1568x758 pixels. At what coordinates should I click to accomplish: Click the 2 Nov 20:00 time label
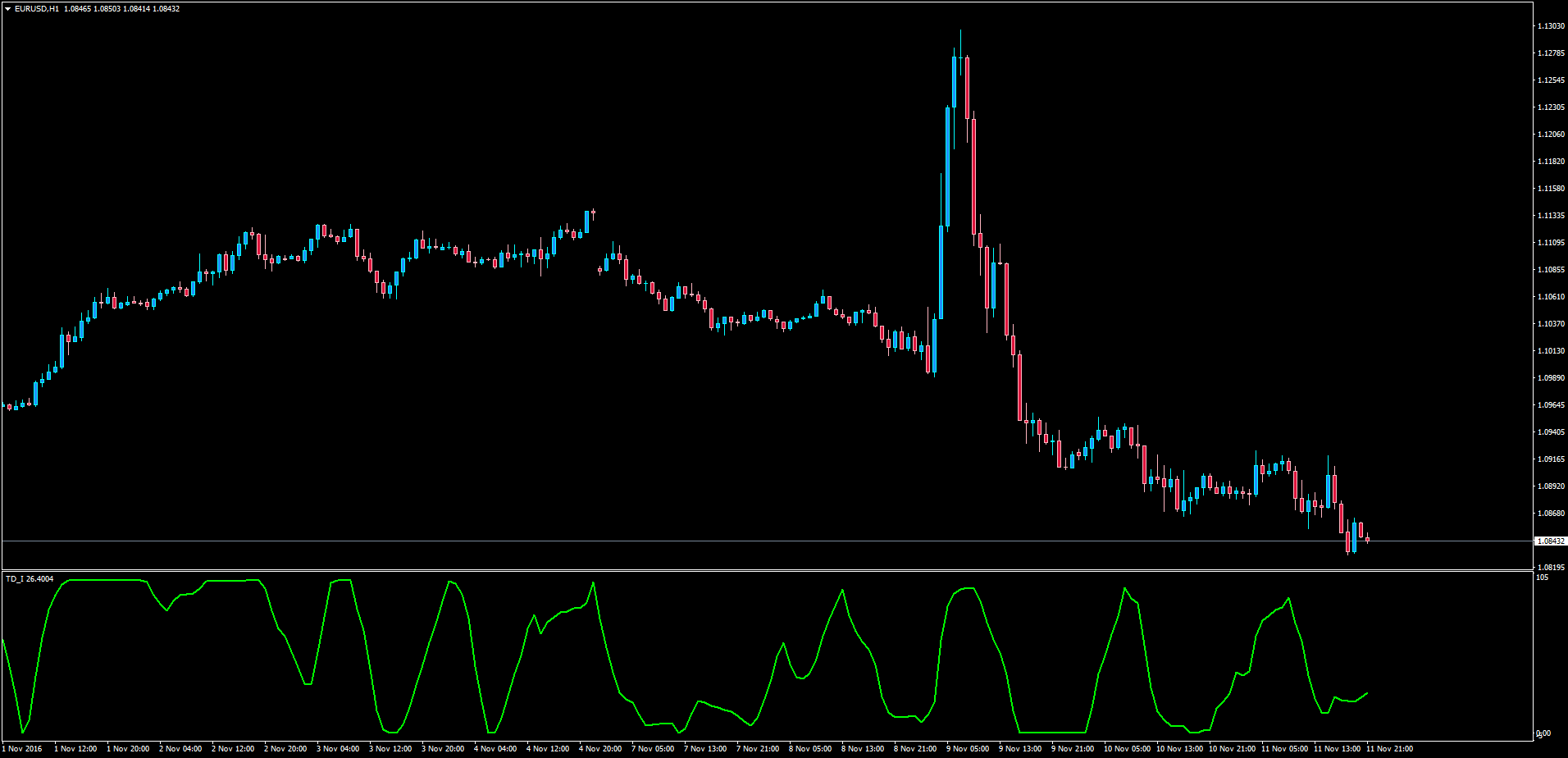285,749
